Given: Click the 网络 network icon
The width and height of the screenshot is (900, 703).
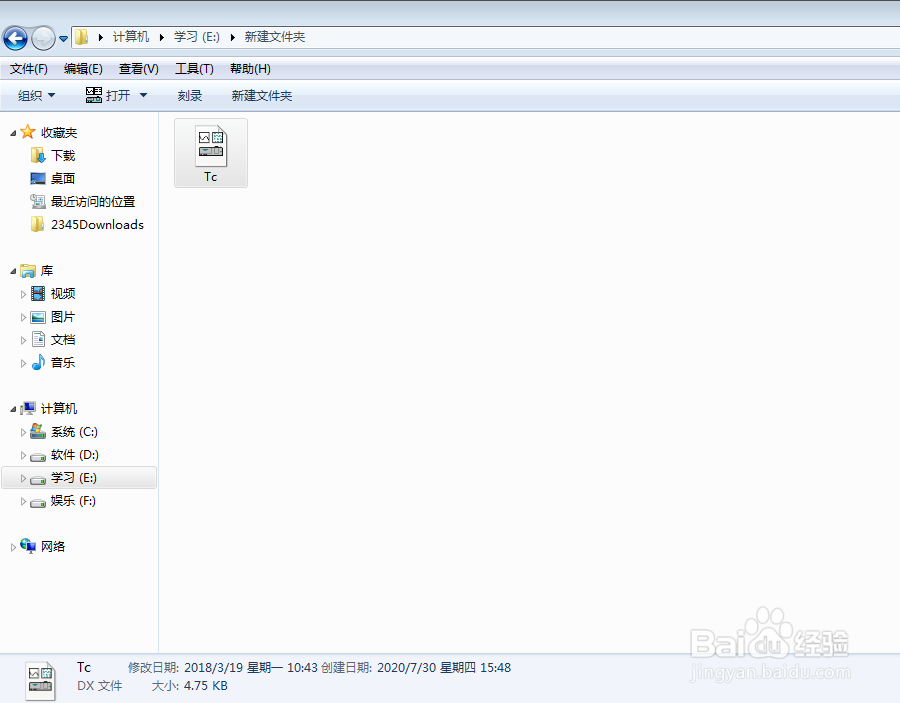Looking at the screenshot, I should 28,546.
